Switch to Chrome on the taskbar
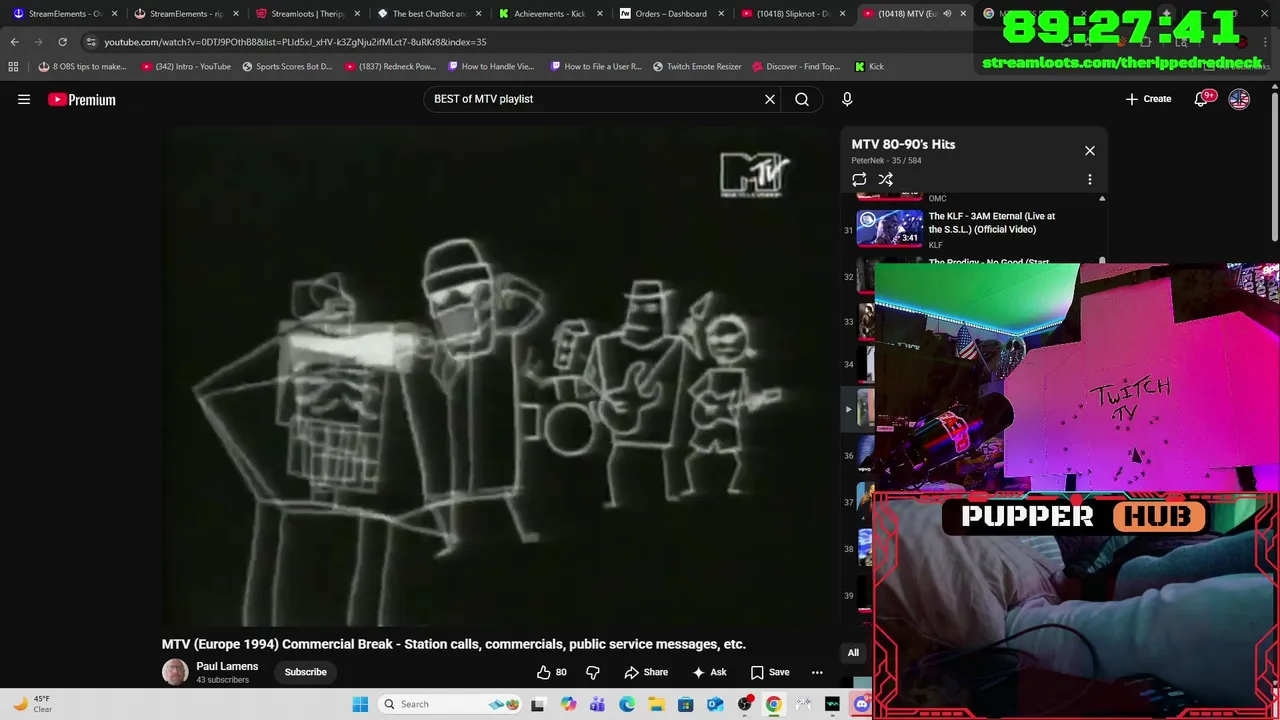Screen dimensions: 1280x720 [x=773, y=704]
